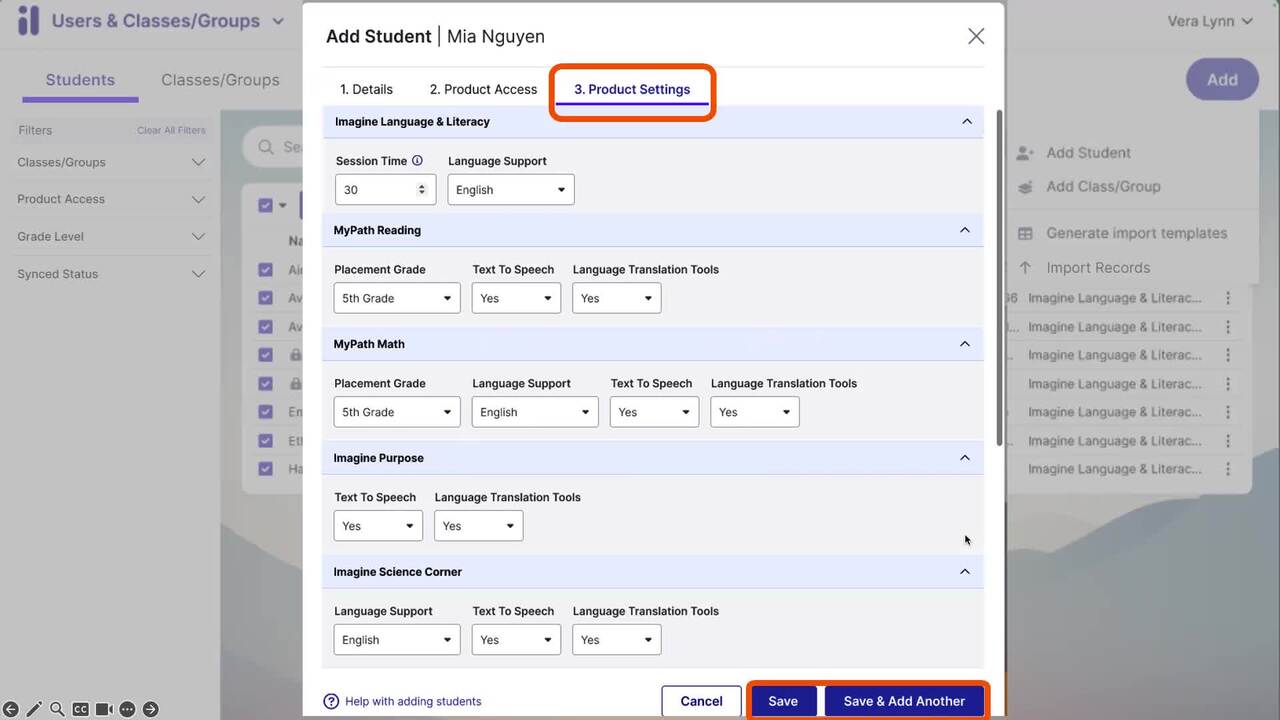
Task: Click the Add Class/Group icon
Action: 1025,187
